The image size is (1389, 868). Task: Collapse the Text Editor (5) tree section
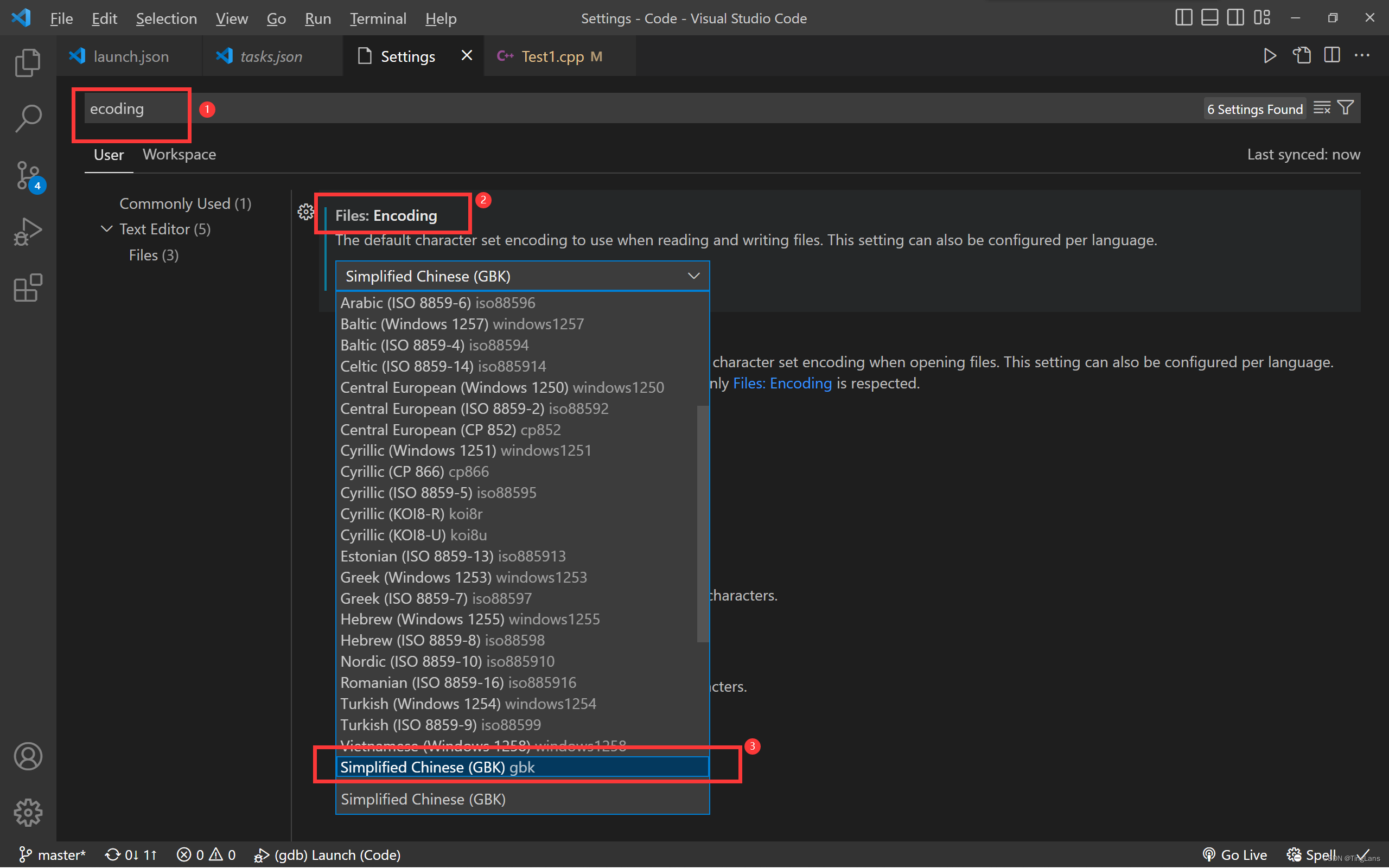pos(106,229)
